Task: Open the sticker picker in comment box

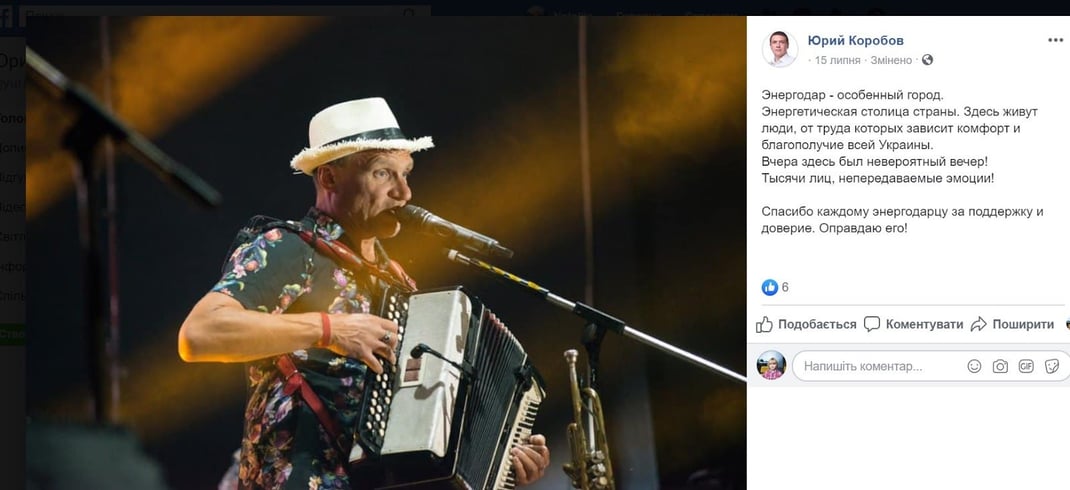Action: [x=1052, y=367]
